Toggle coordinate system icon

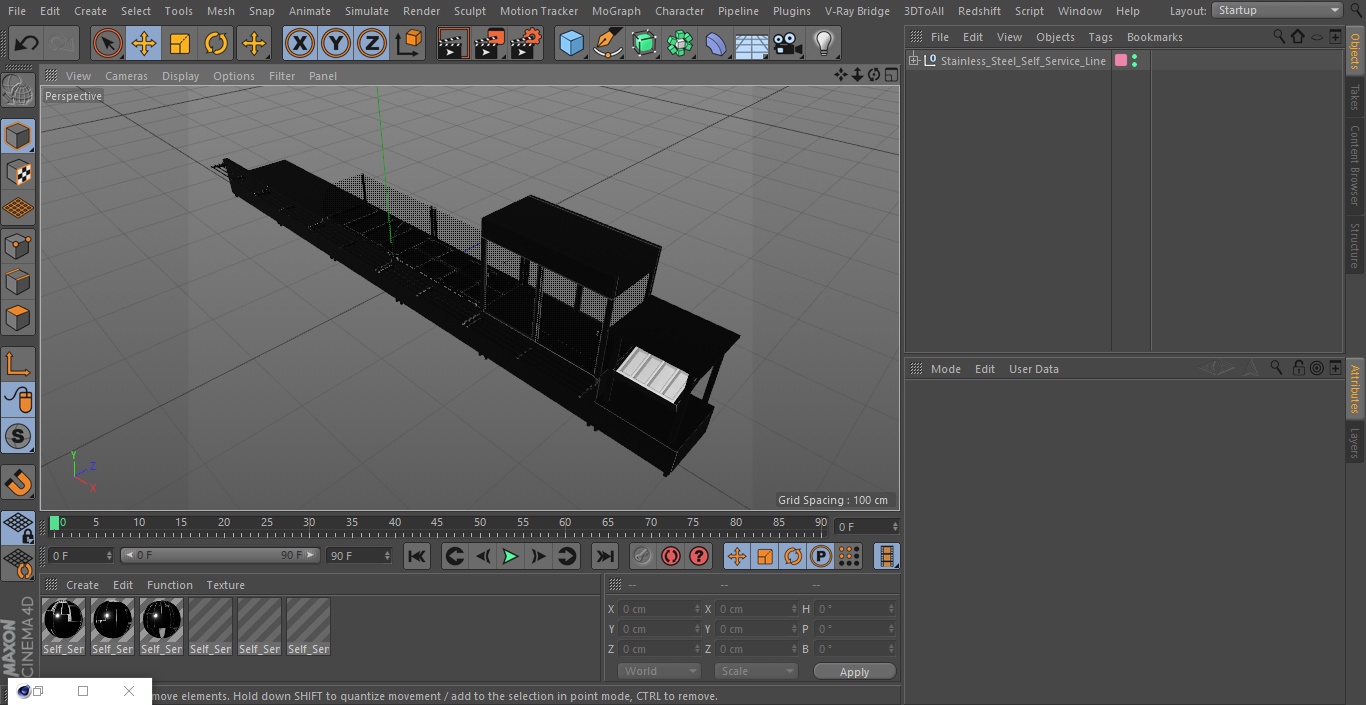[x=409, y=43]
